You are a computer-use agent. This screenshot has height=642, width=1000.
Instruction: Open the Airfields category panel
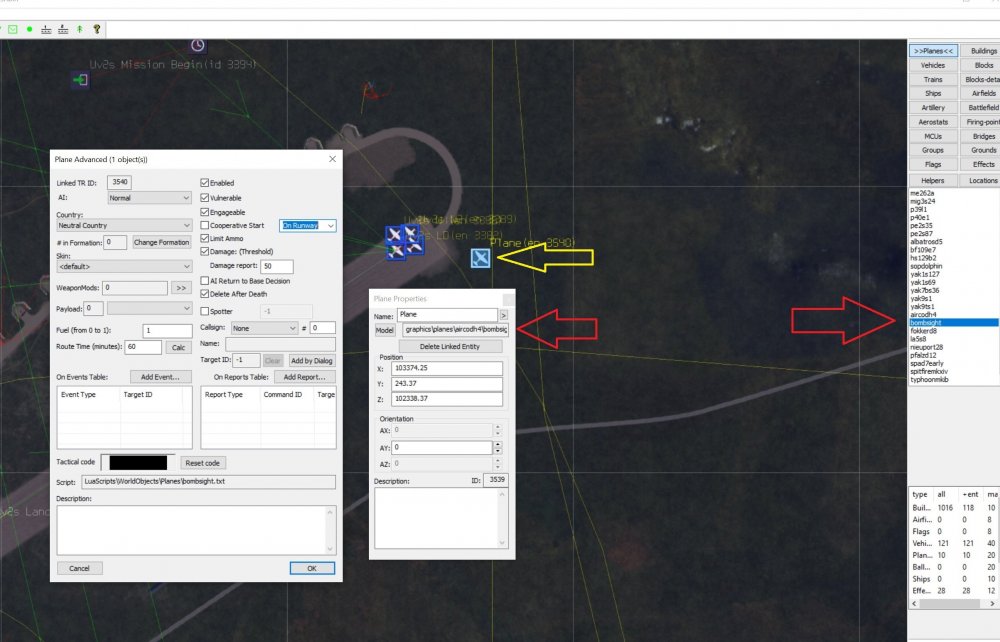tap(982, 93)
